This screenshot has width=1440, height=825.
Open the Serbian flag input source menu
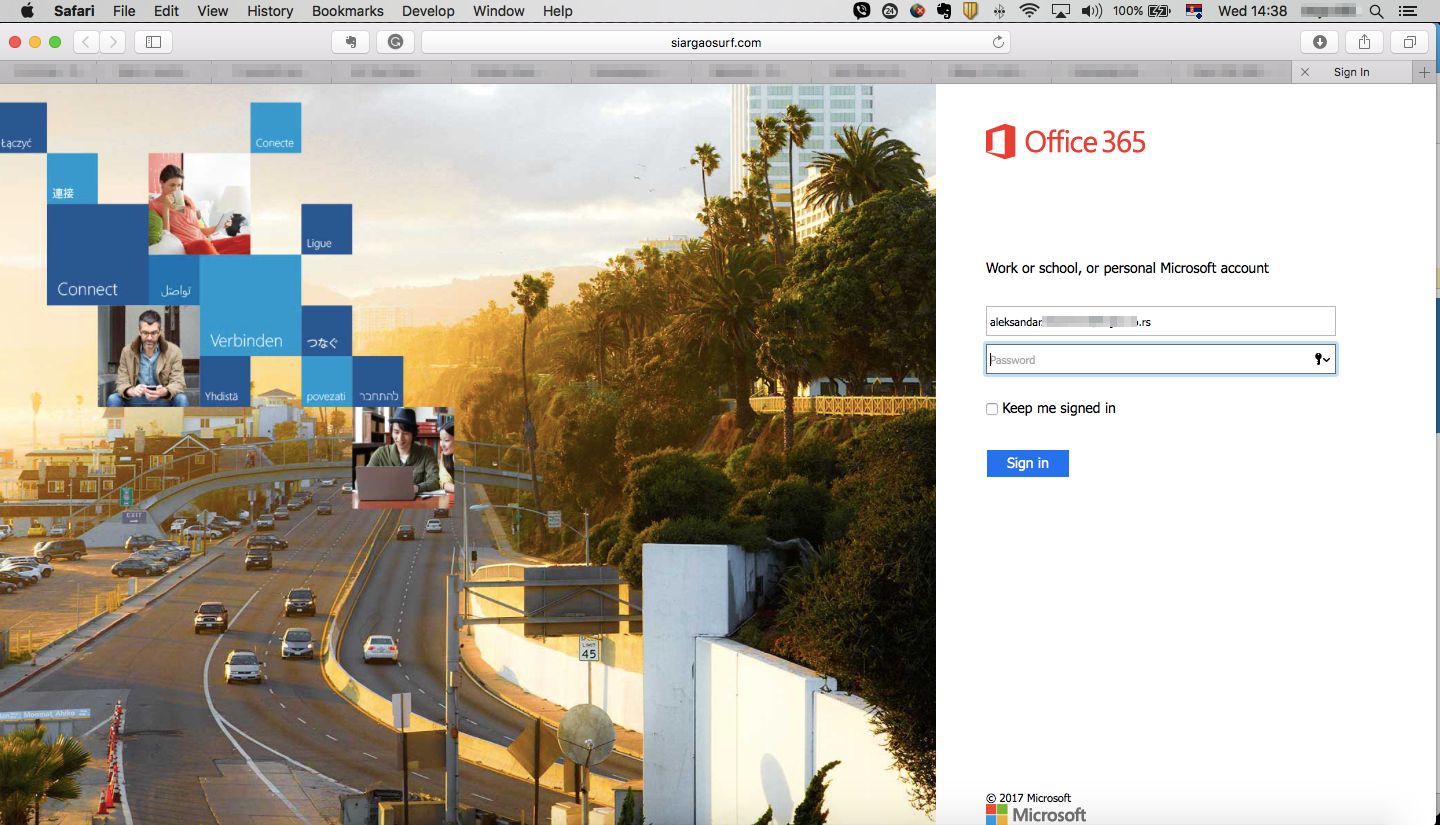[x=1193, y=11]
